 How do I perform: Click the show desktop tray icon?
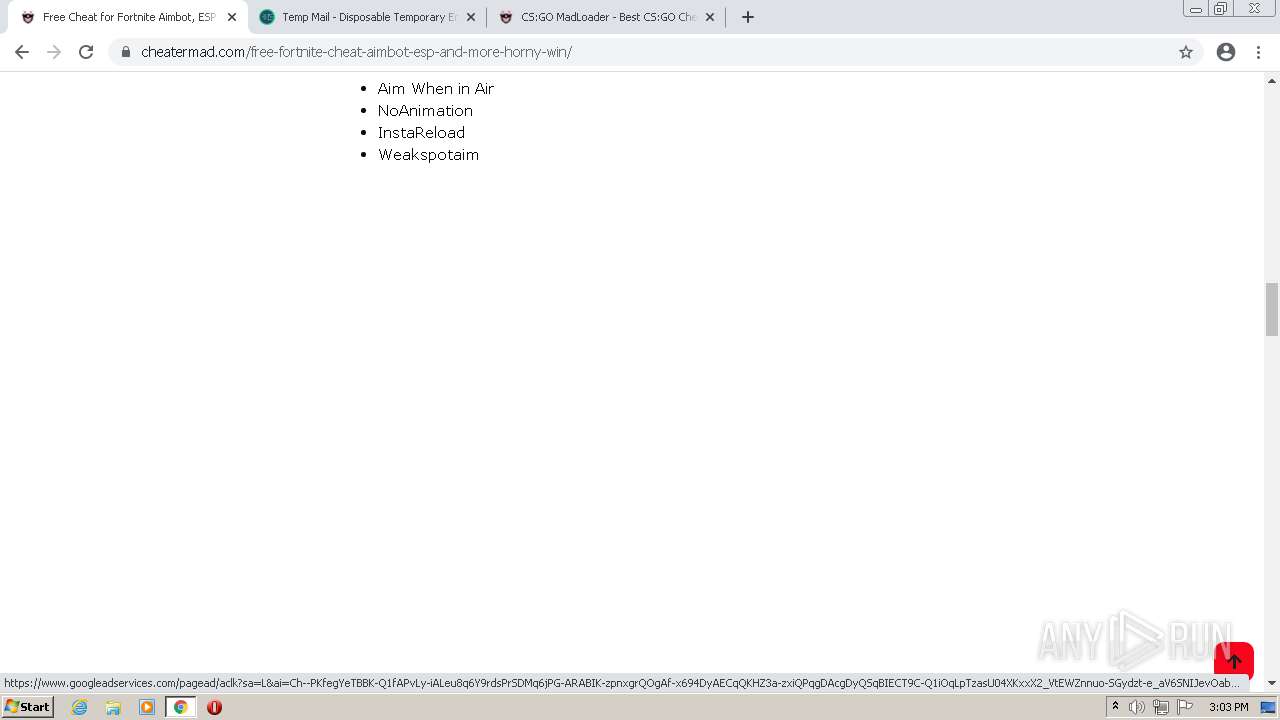coord(1268,707)
